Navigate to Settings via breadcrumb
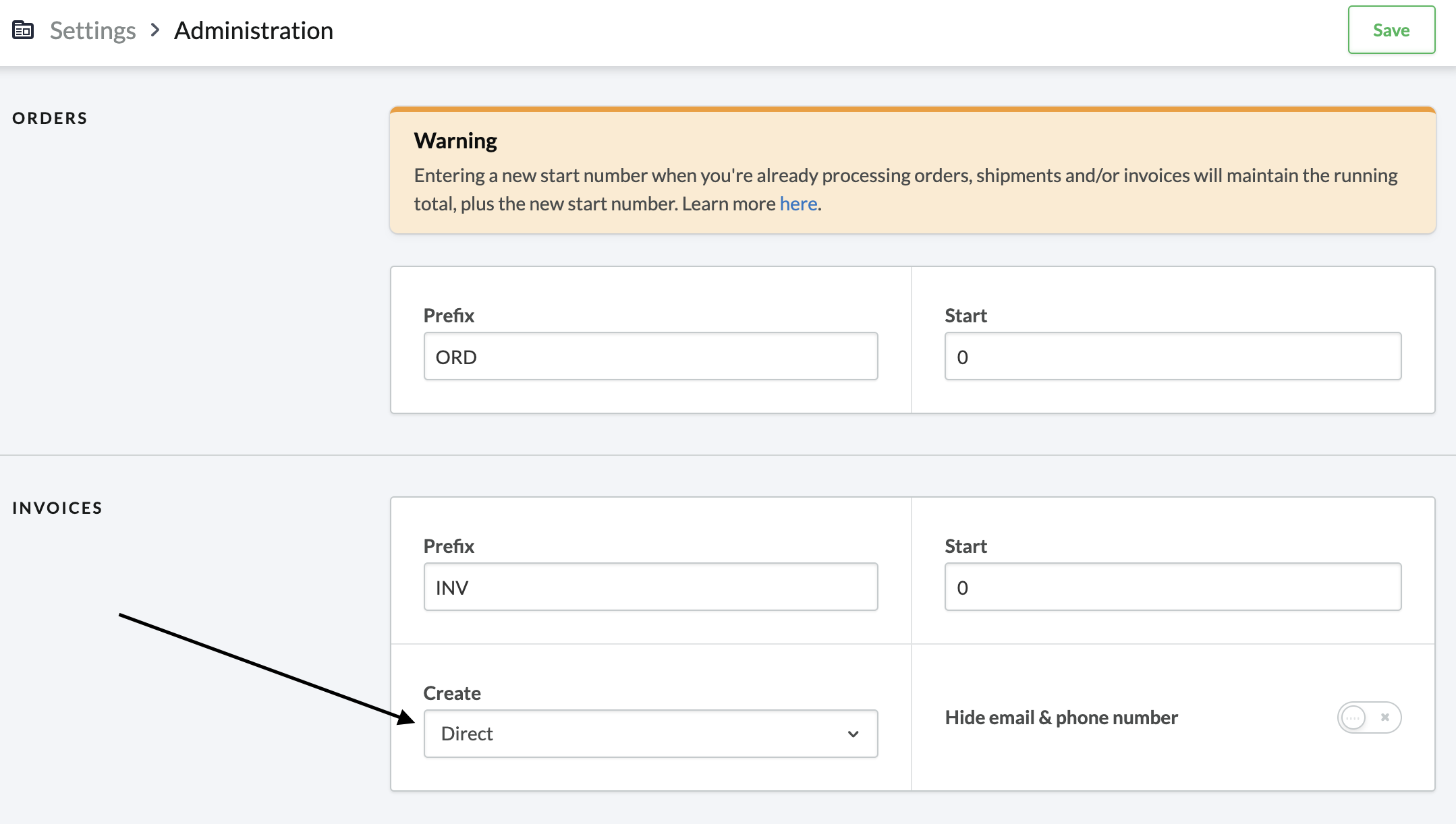 point(93,30)
